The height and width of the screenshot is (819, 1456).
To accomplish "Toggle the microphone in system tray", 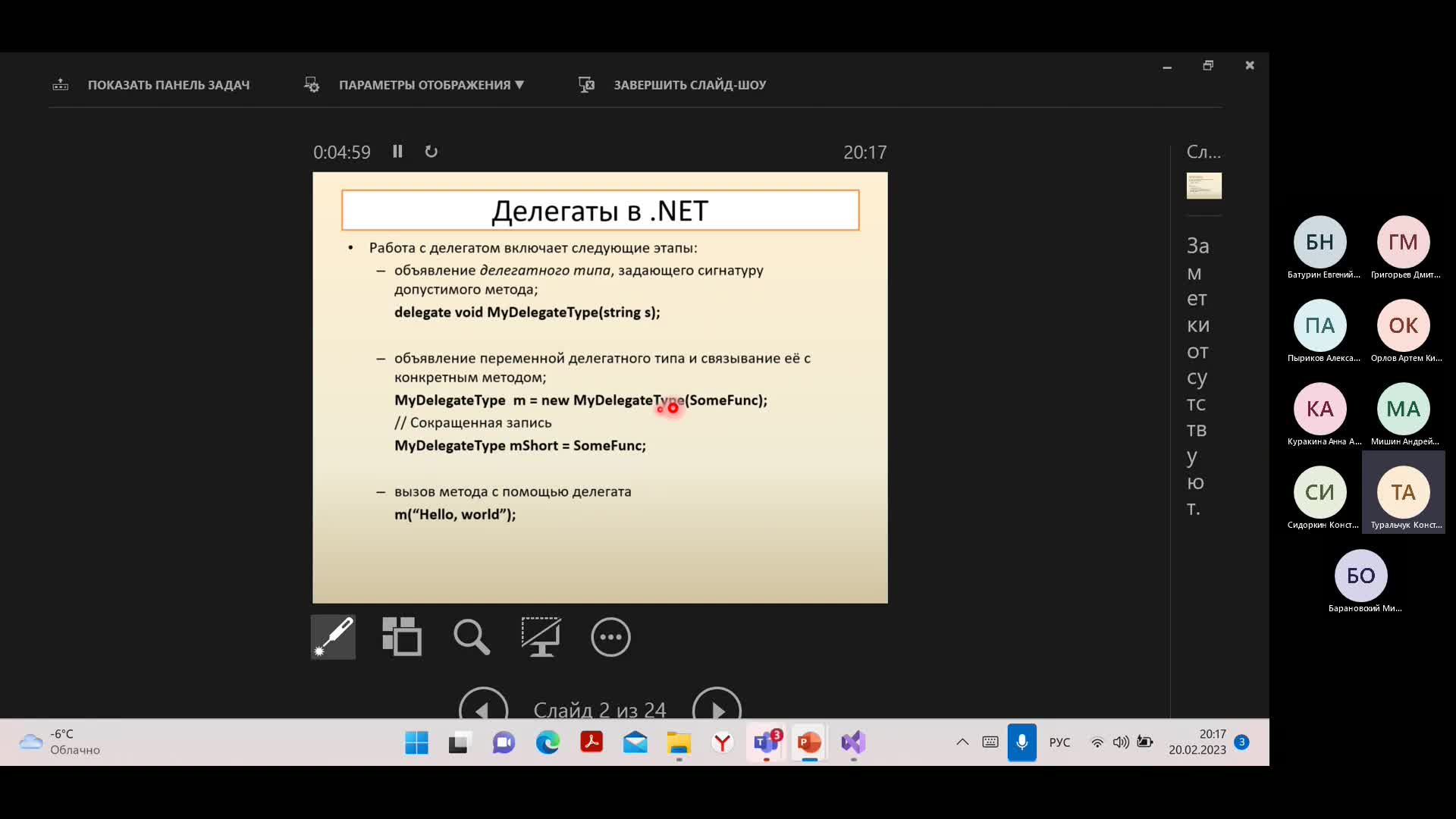I will [1022, 742].
